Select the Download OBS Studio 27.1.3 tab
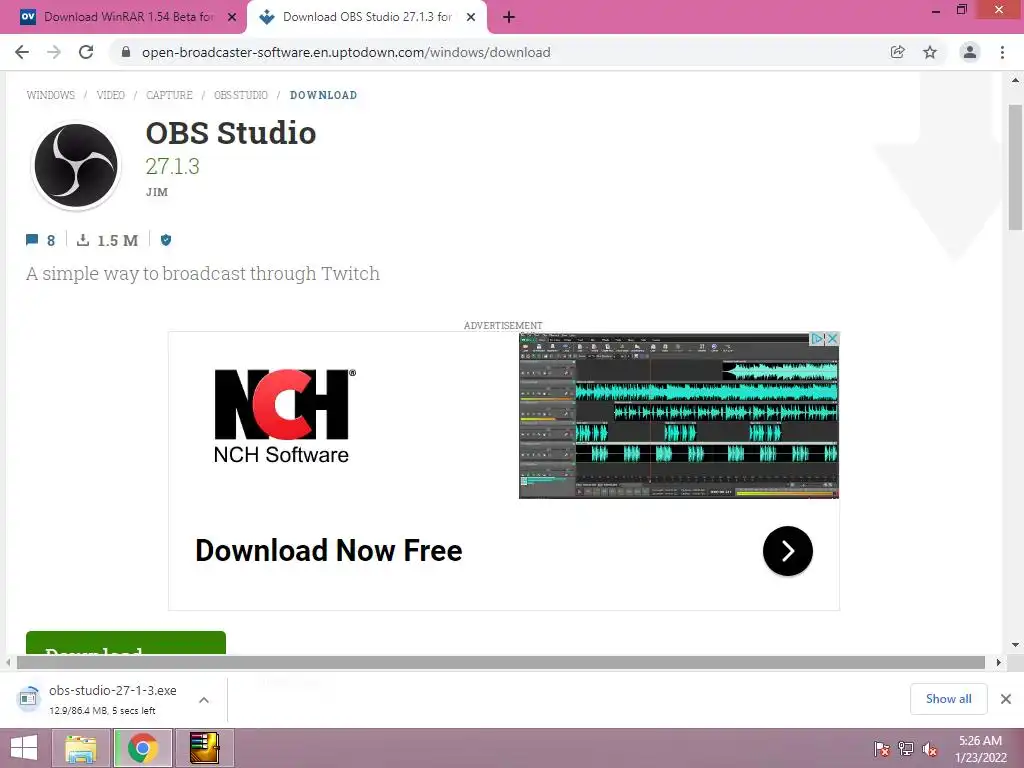This screenshot has height=768, width=1024. click(366, 17)
